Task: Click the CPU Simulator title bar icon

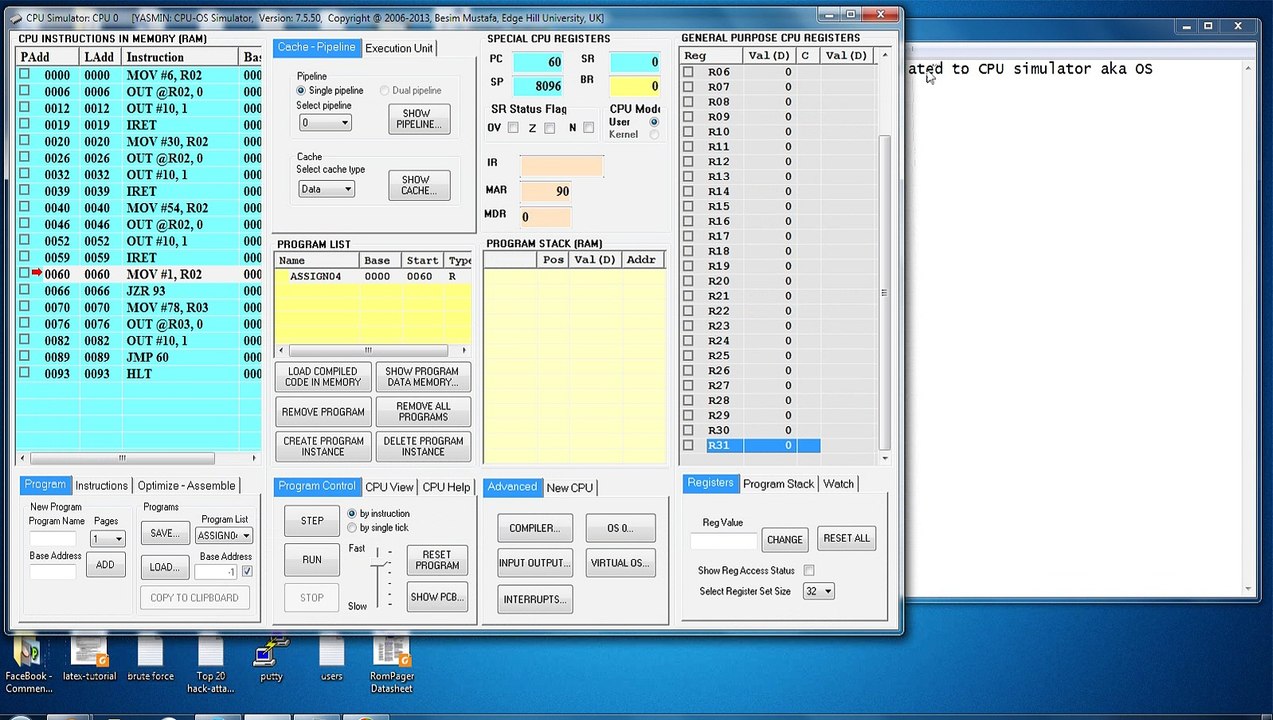Action: tap(18, 17)
